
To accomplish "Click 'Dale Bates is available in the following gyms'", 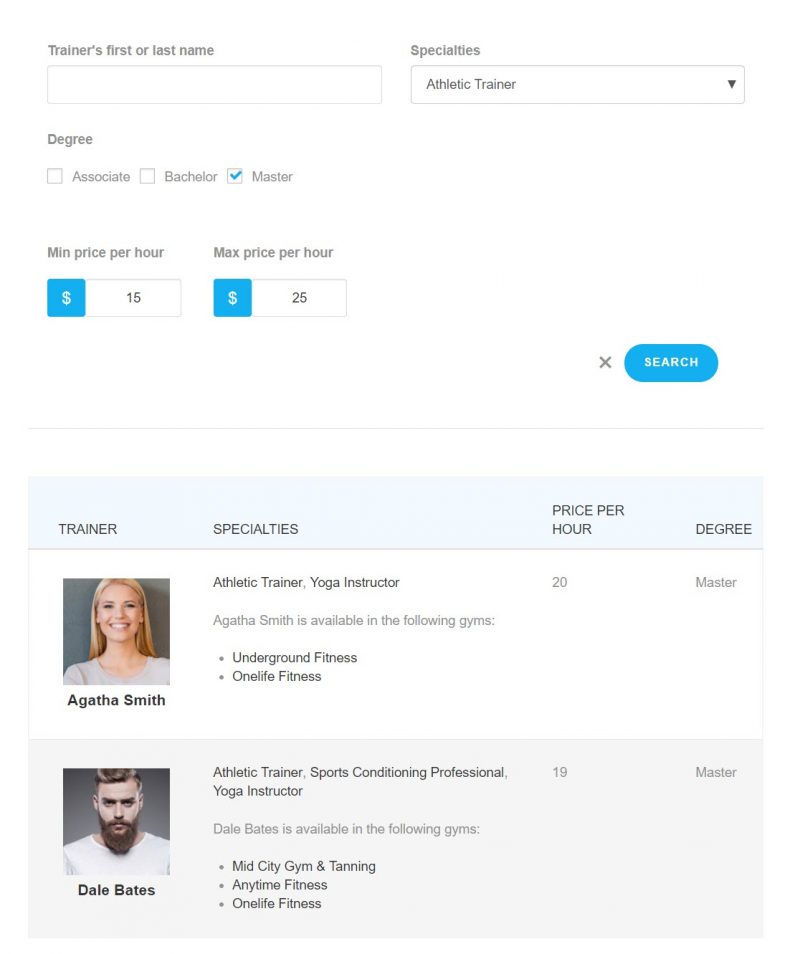I will [x=346, y=829].
